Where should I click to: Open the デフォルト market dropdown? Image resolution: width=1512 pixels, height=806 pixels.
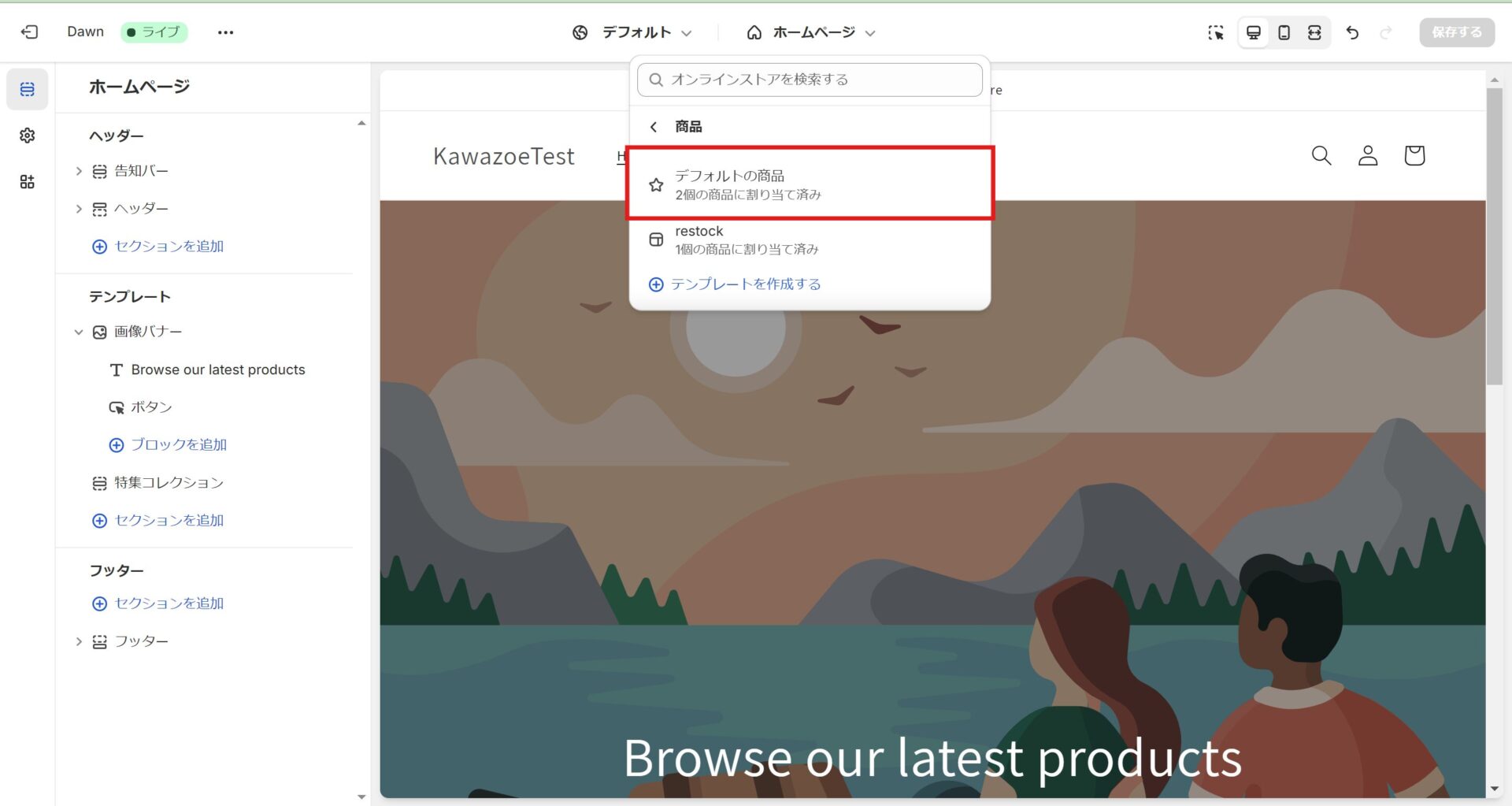coord(632,32)
